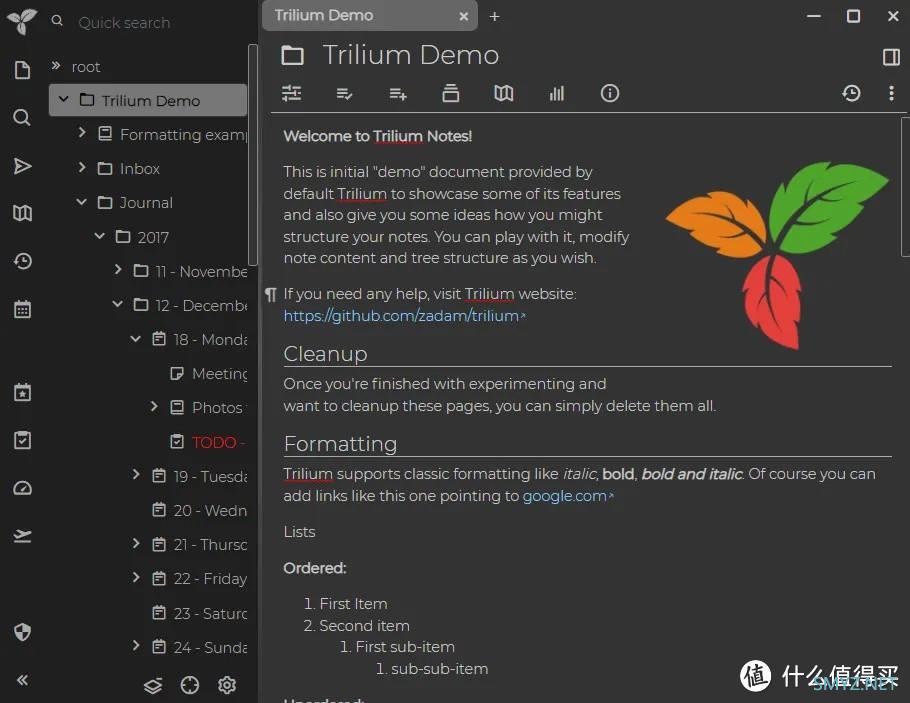Click the note content vertical scrollbar
910x703 pixels.
[905, 186]
